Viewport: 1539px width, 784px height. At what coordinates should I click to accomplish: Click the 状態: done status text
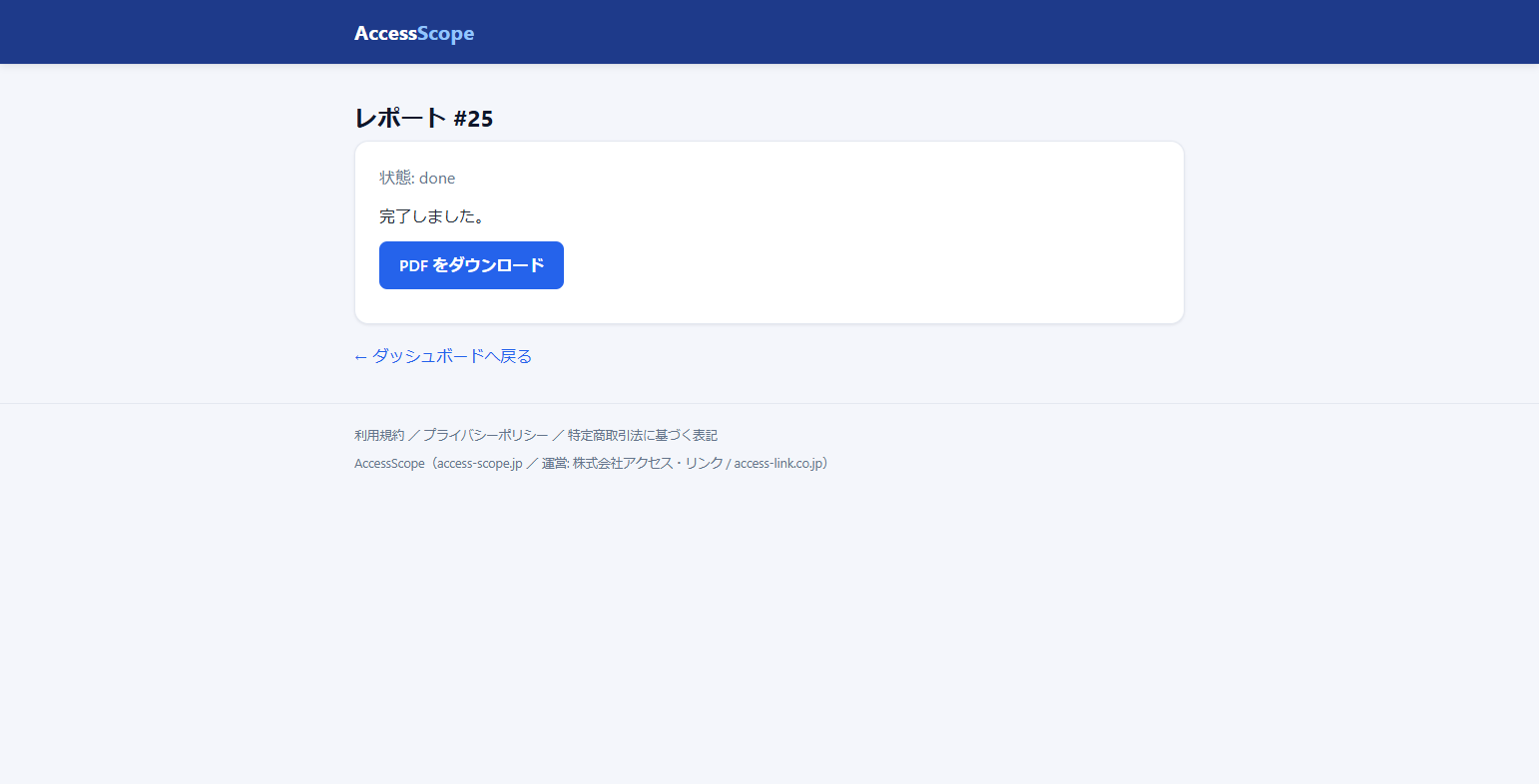(417, 178)
